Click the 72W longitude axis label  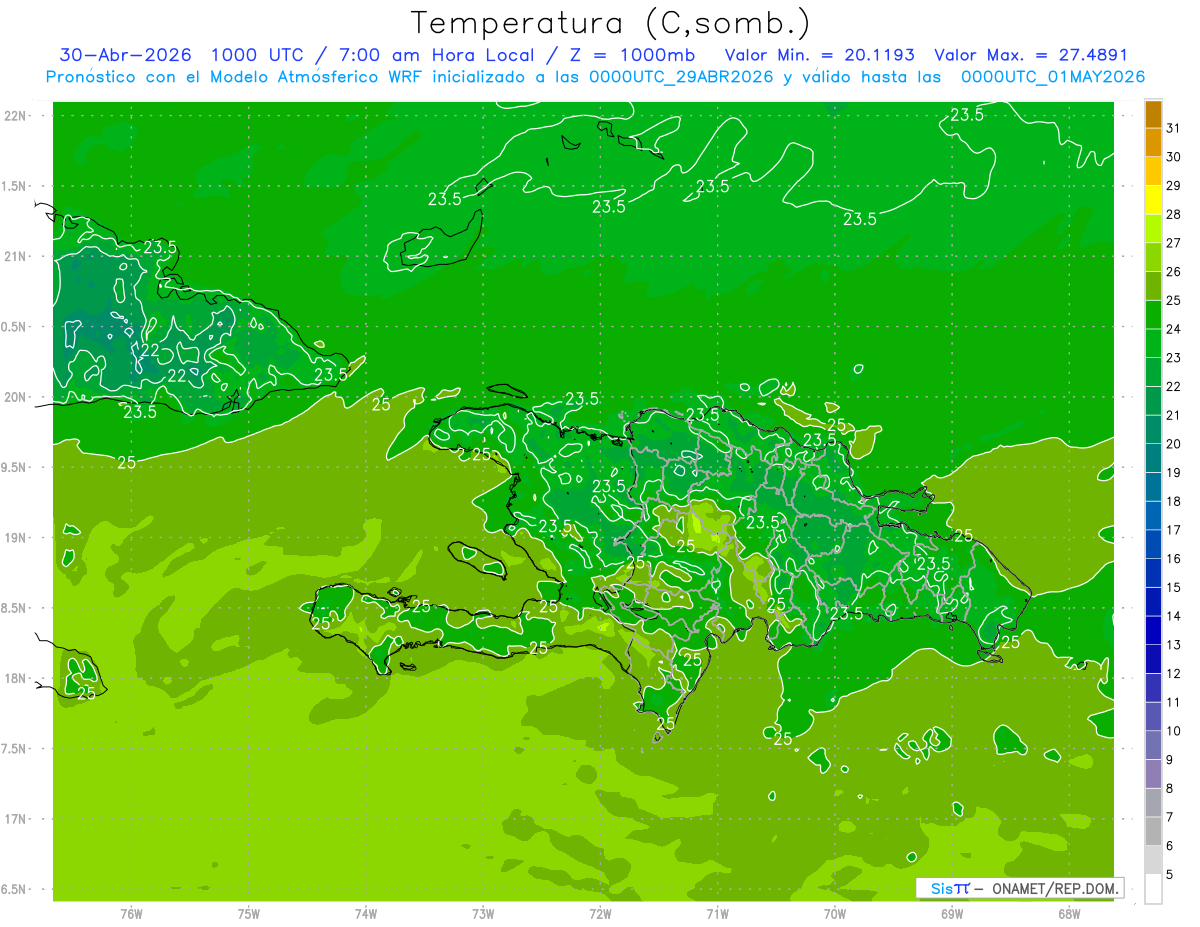pos(600,913)
